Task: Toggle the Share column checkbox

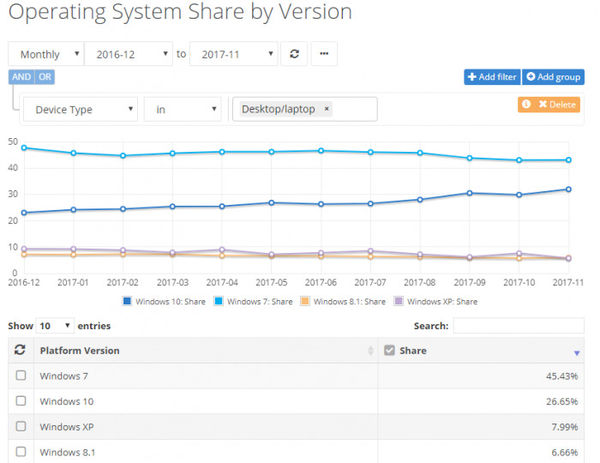Action: (389, 350)
